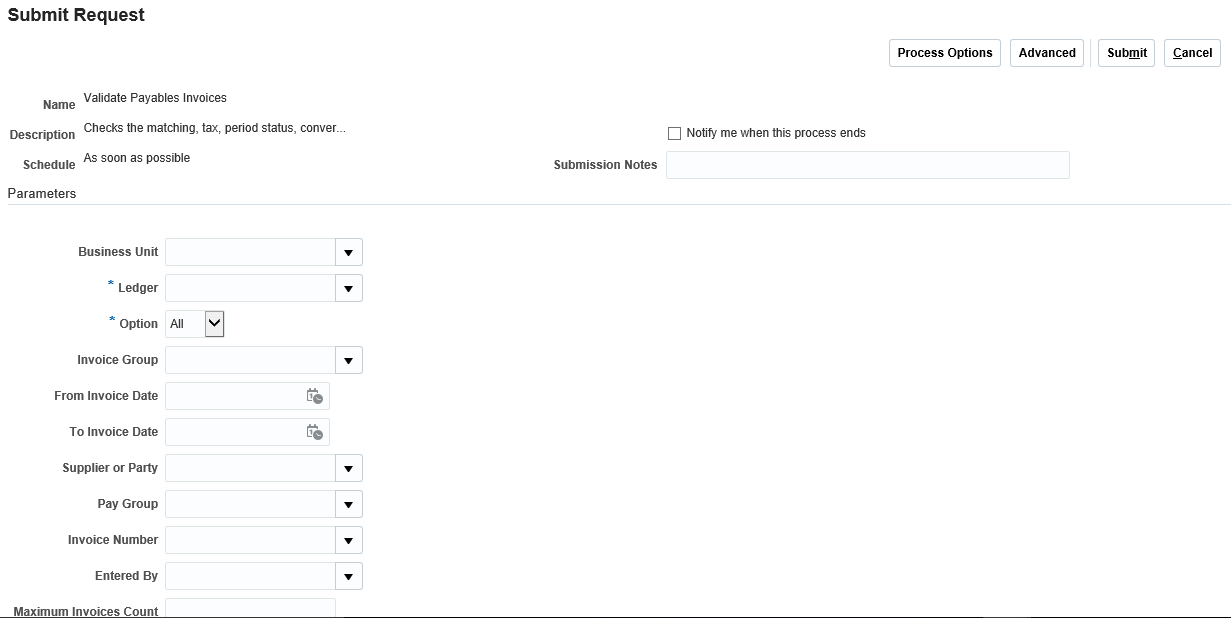The height and width of the screenshot is (618, 1231).
Task: Click the Process Options button
Action: (x=943, y=52)
